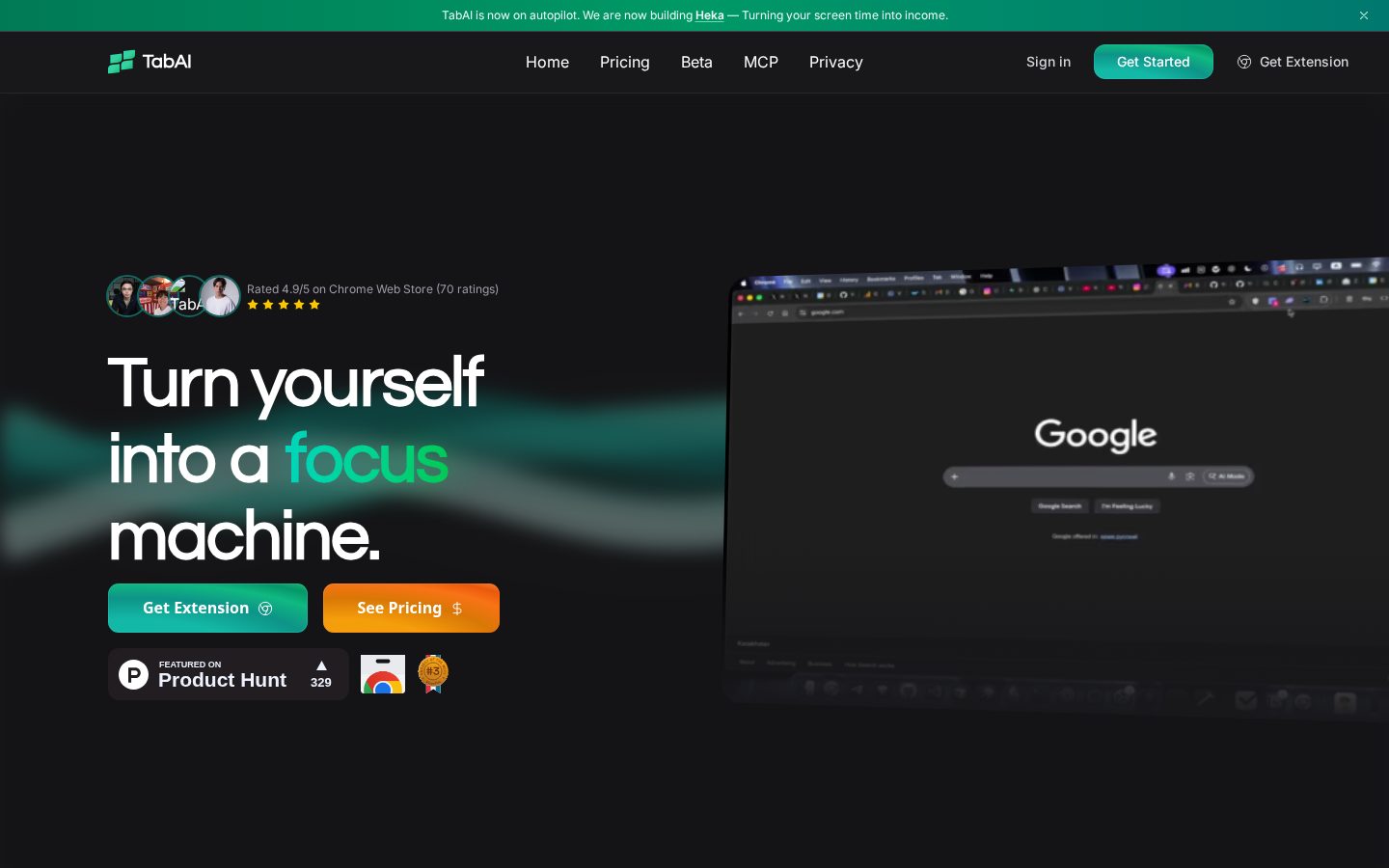Click the first reviewer avatar

[x=126, y=296]
